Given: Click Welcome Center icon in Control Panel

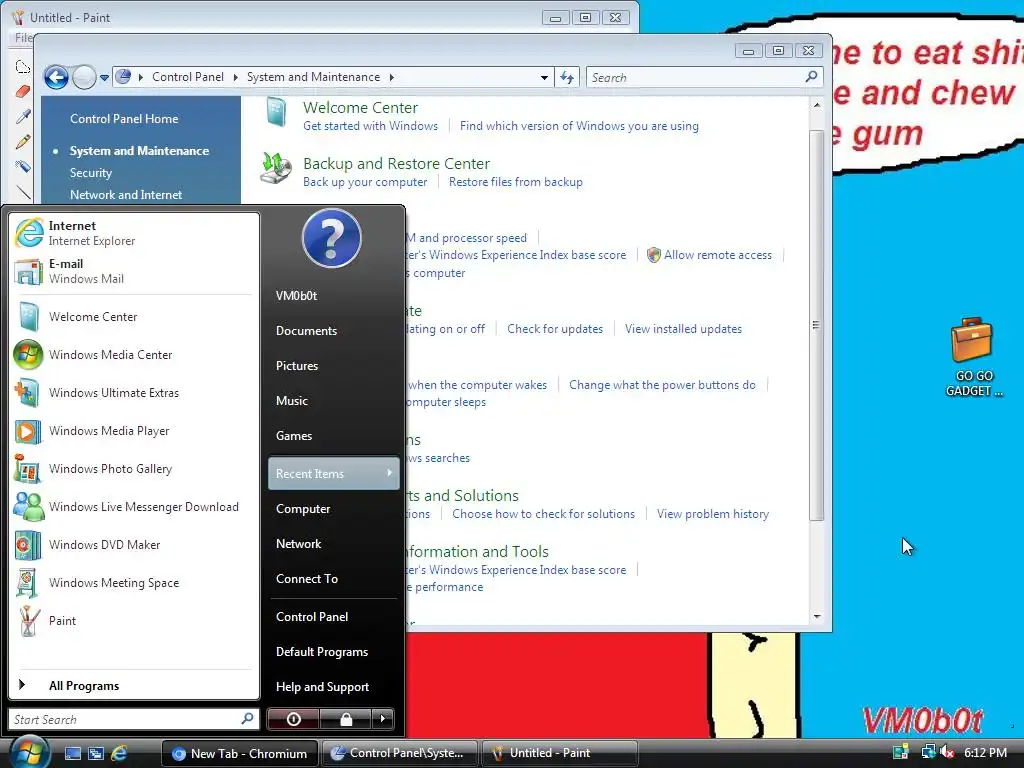Looking at the screenshot, I should coord(276,113).
